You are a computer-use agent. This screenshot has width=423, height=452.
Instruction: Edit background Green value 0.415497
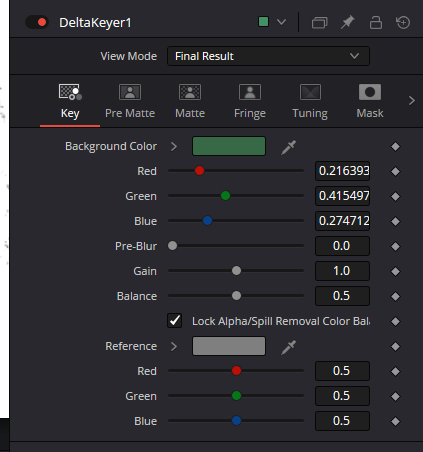pos(342,196)
